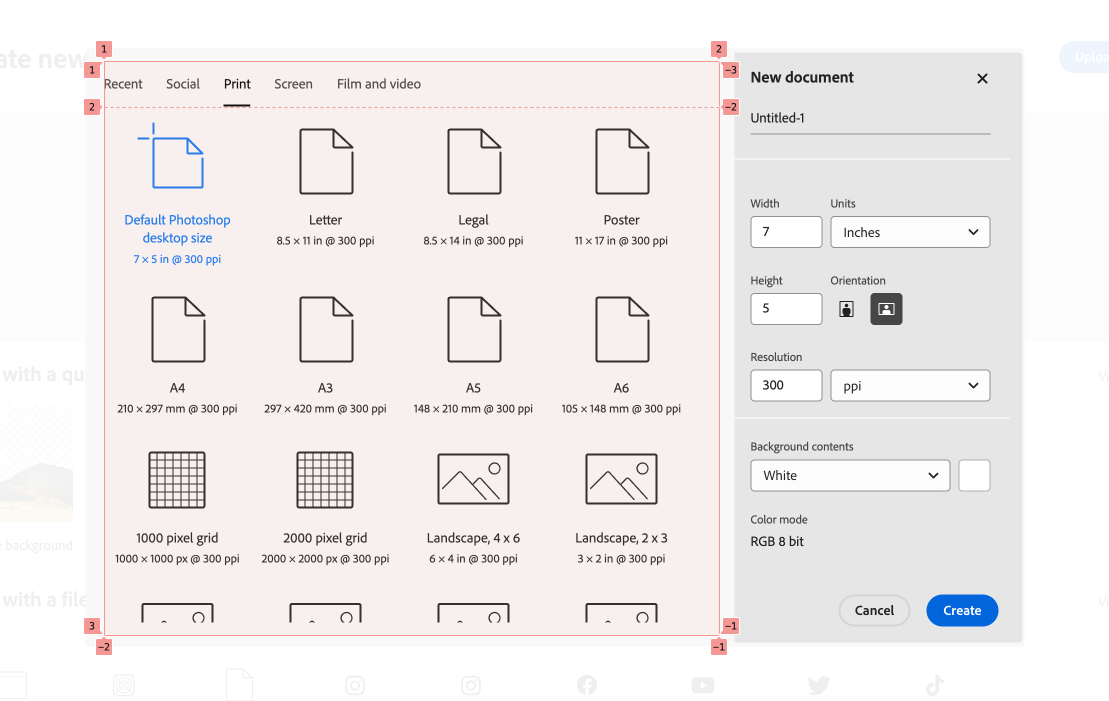Switch orientation to portrait
This screenshot has height=701, width=1109.
[846, 309]
